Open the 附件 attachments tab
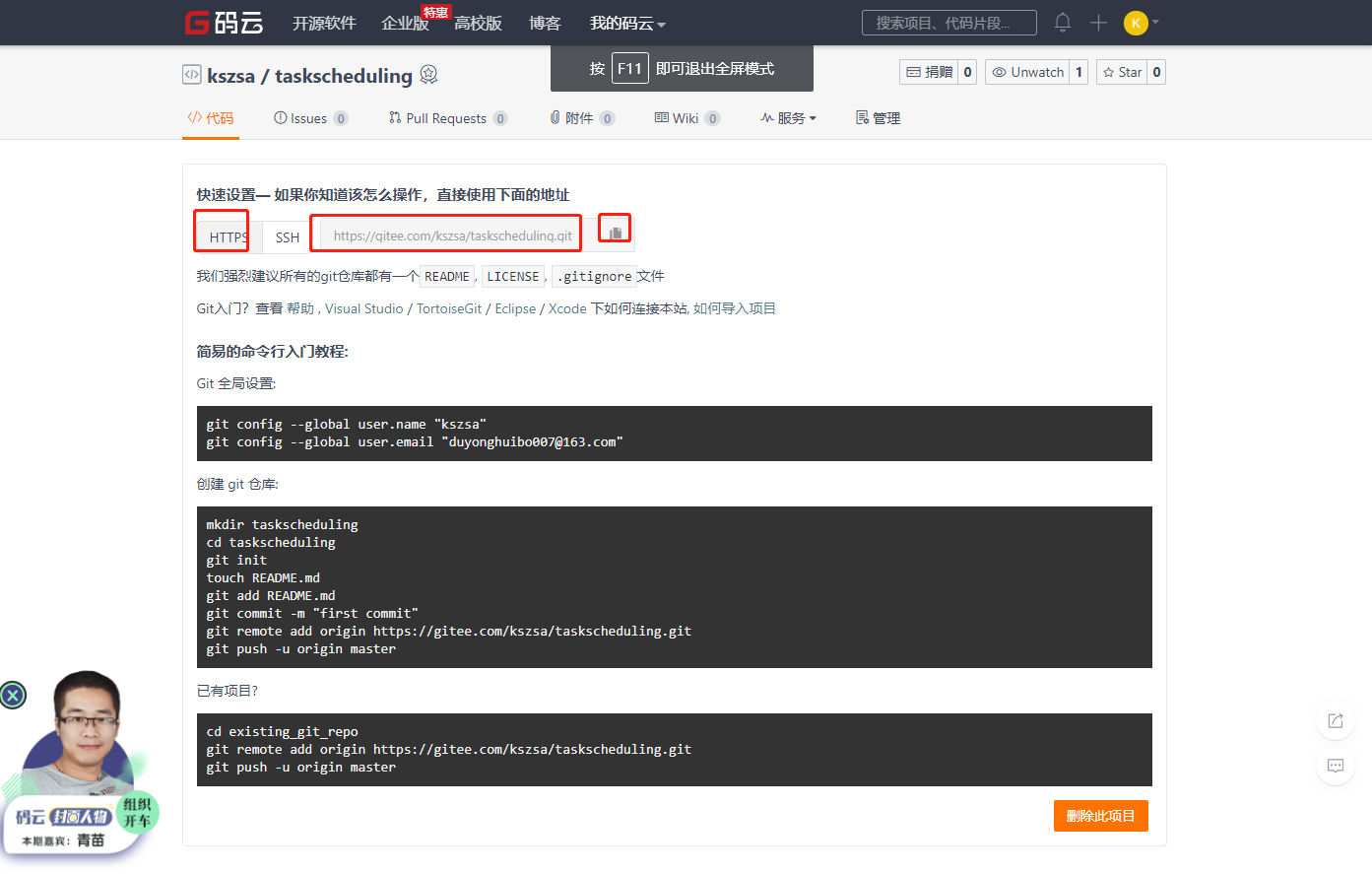This screenshot has height=874, width=1372. click(x=582, y=118)
